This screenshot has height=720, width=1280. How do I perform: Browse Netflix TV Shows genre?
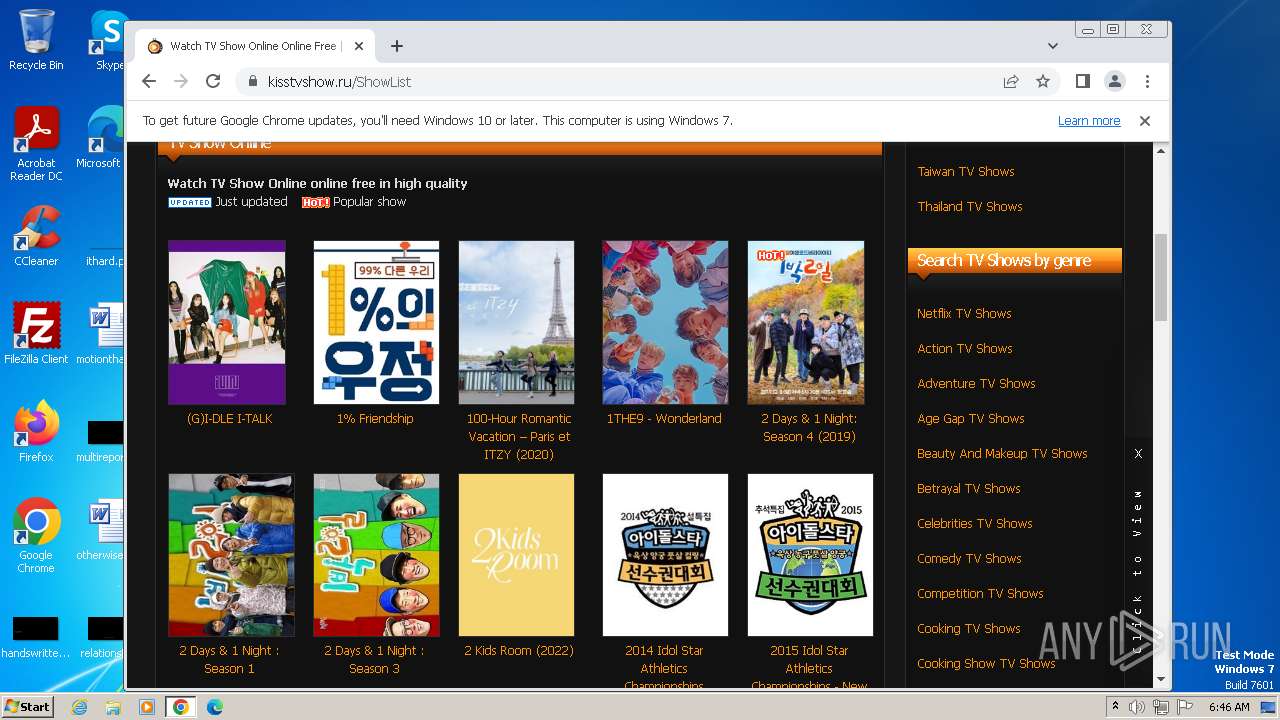(x=964, y=314)
